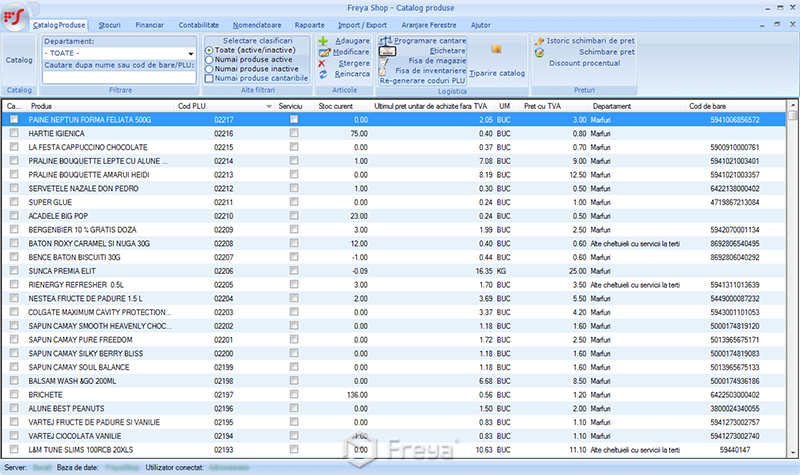
Task: Open the Cod PLU column filter arrow
Action: [269, 106]
